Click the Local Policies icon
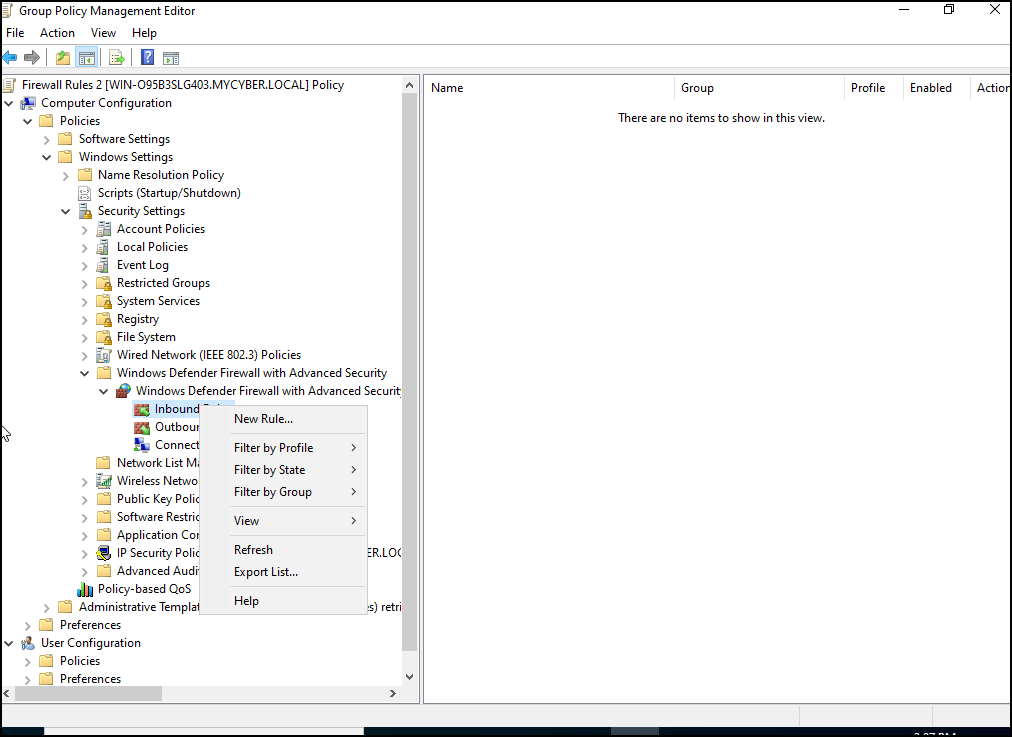1012x737 pixels. (x=103, y=247)
